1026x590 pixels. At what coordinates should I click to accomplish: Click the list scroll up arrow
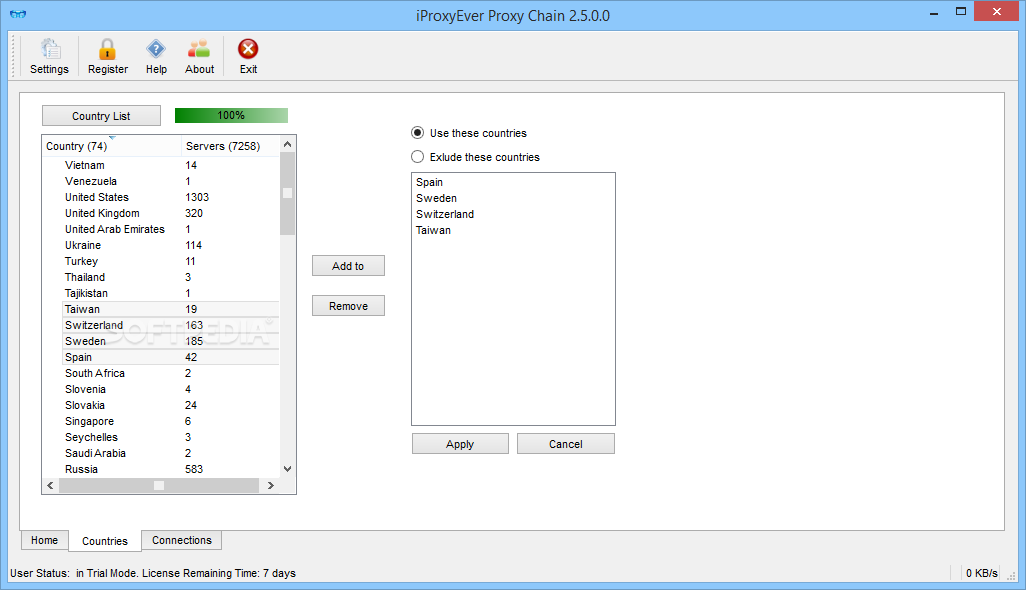[287, 145]
